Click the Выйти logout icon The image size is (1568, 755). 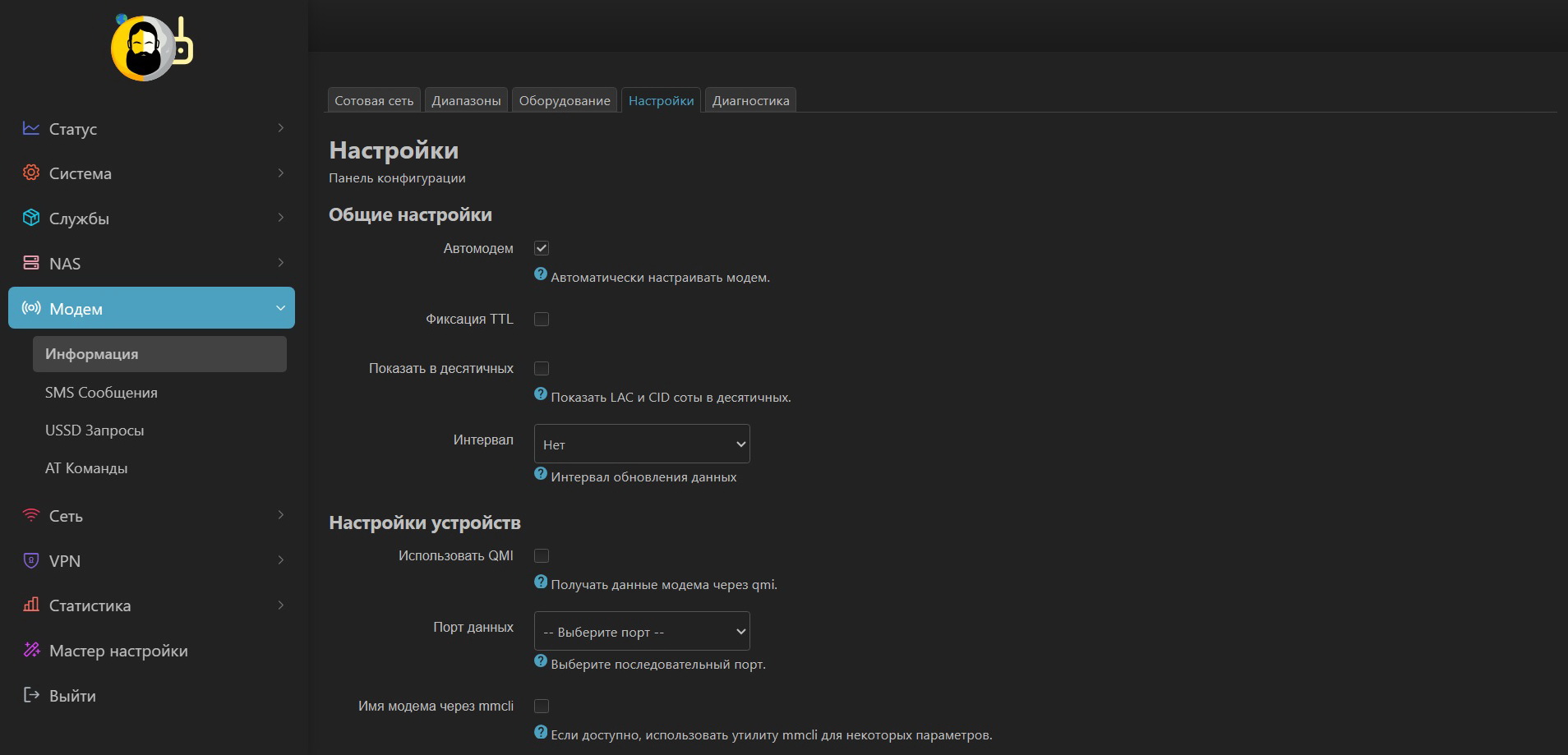pos(31,695)
